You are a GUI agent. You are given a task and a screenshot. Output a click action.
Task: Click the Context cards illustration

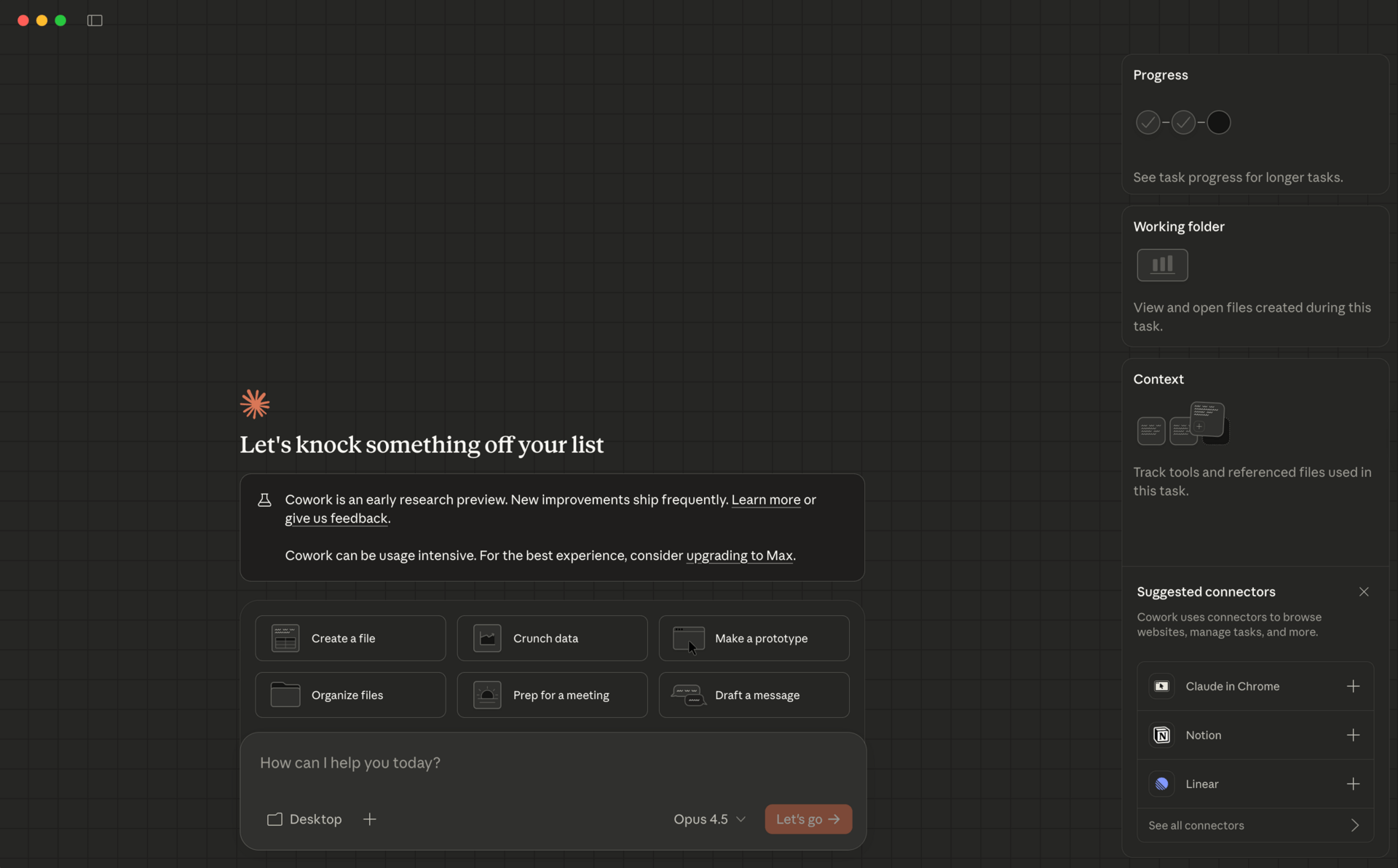[1183, 423]
